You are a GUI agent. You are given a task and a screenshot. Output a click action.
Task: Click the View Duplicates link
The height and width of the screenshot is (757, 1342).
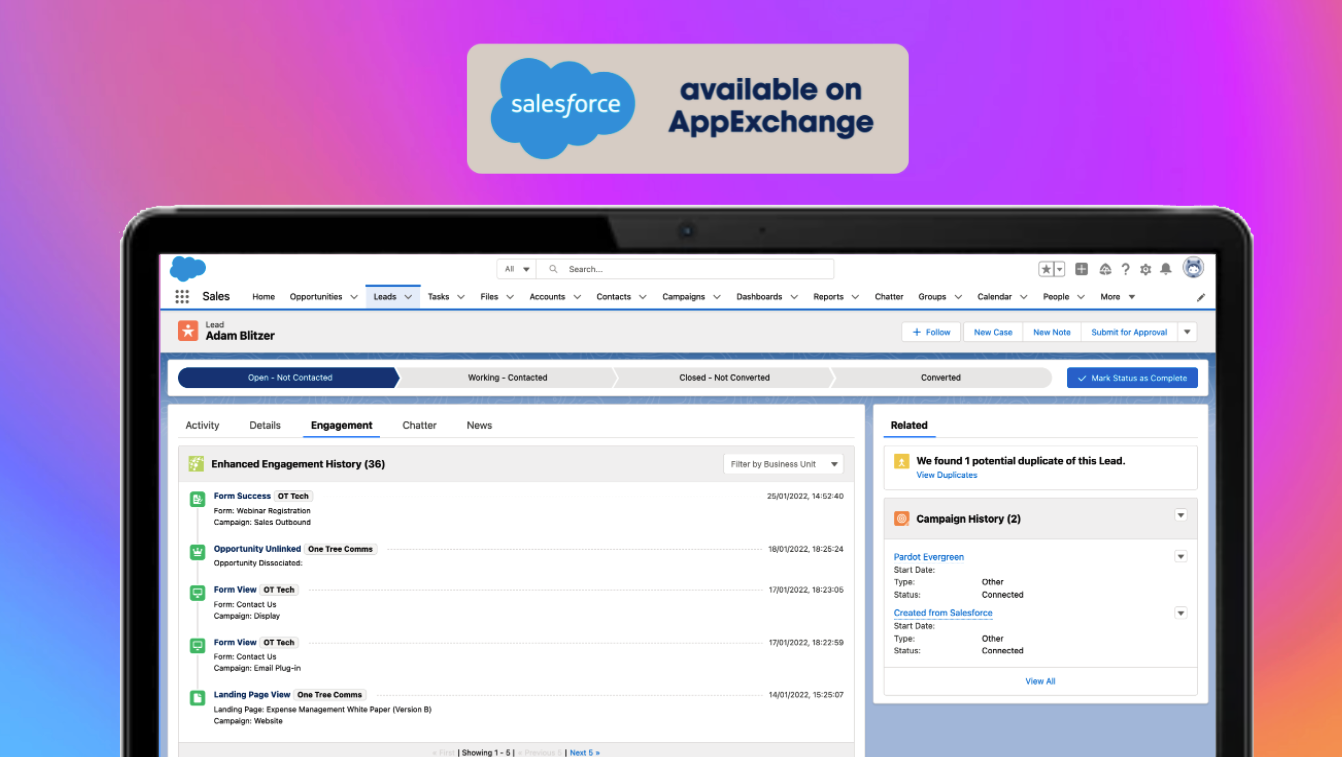(946, 475)
